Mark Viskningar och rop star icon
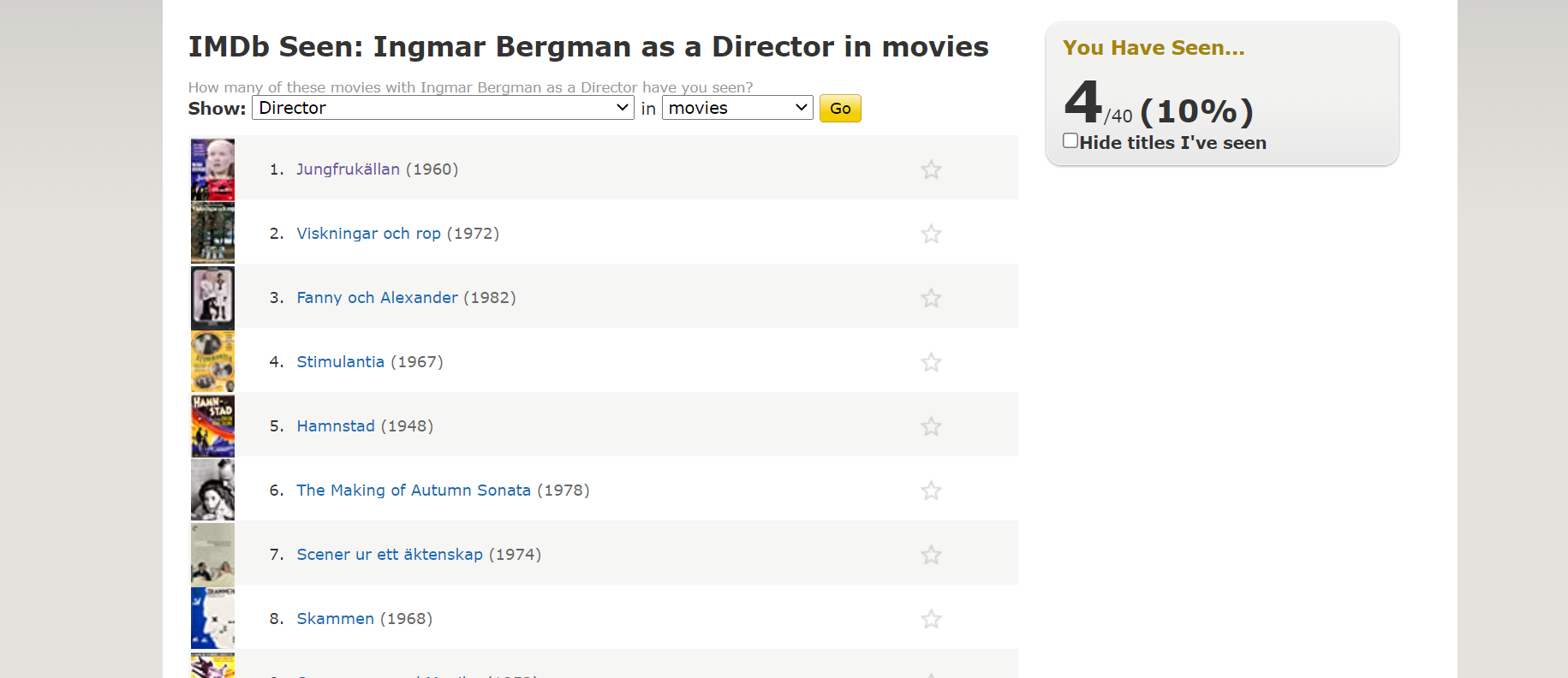This screenshot has width=1568, height=678. 931,234
